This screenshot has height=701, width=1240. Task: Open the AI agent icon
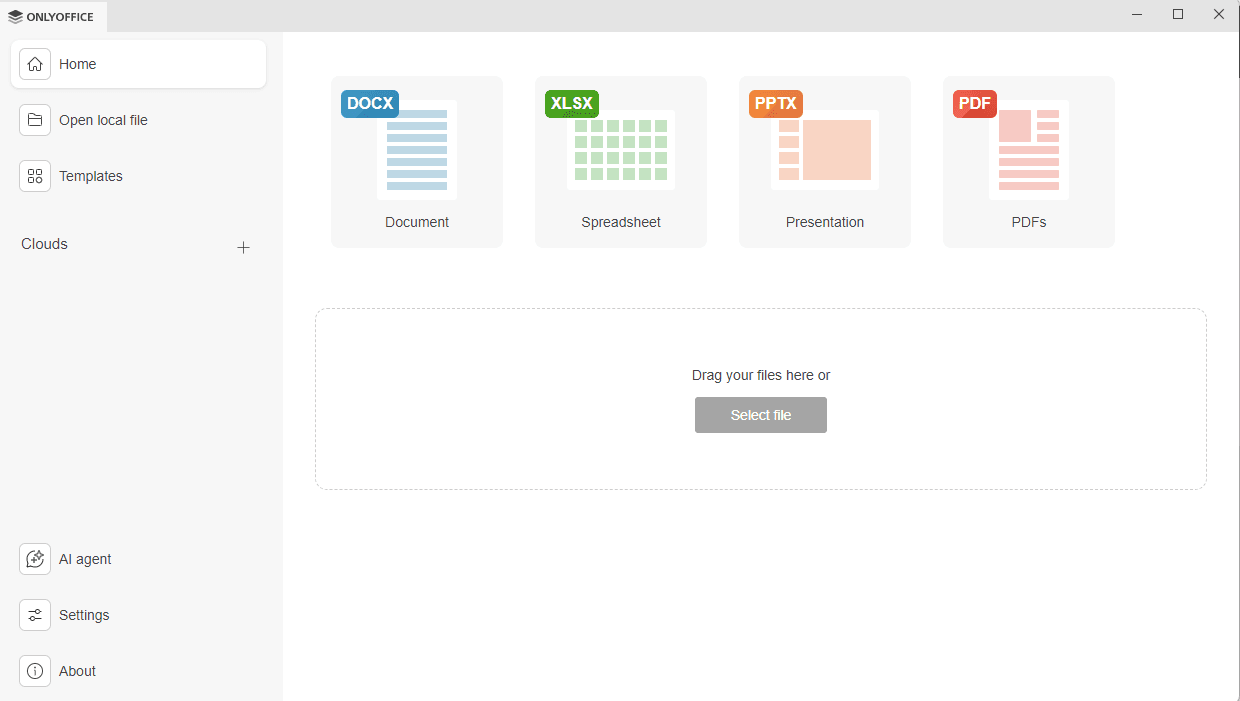point(35,559)
